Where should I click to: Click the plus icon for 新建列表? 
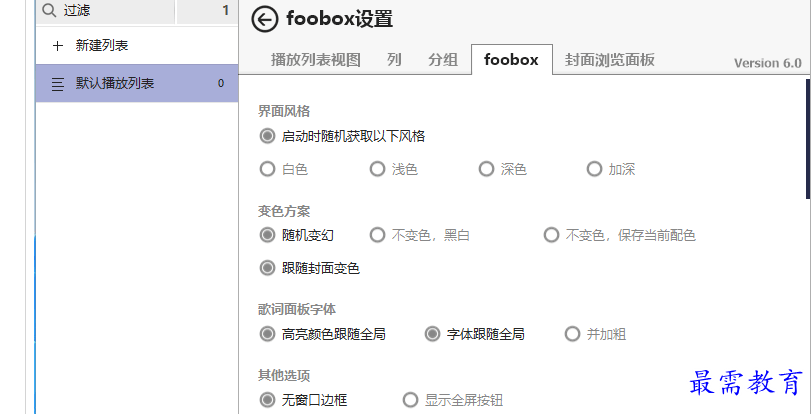pyautogui.click(x=57, y=46)
